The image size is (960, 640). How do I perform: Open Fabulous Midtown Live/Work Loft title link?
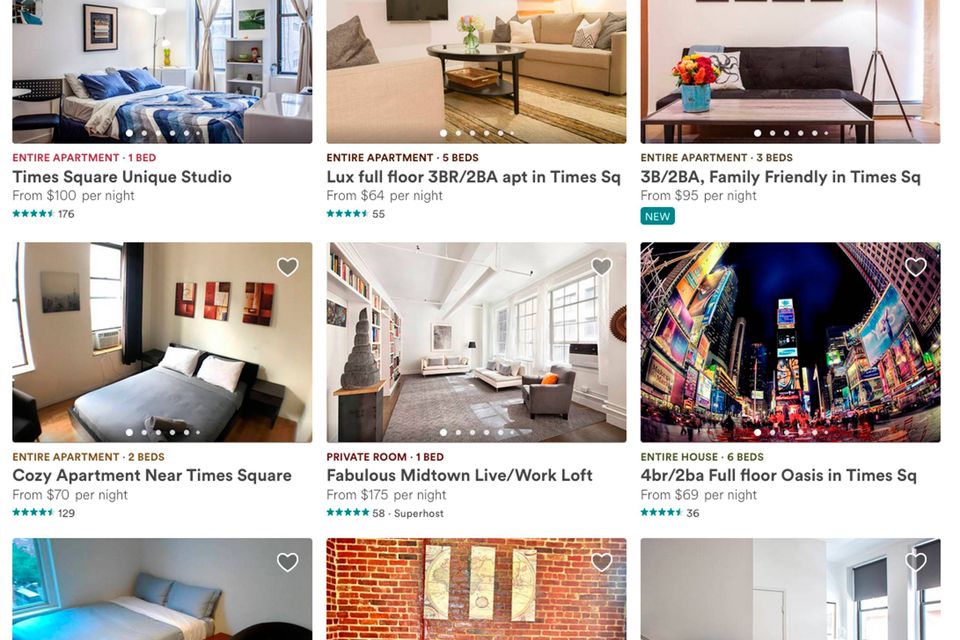coord(459,476)
